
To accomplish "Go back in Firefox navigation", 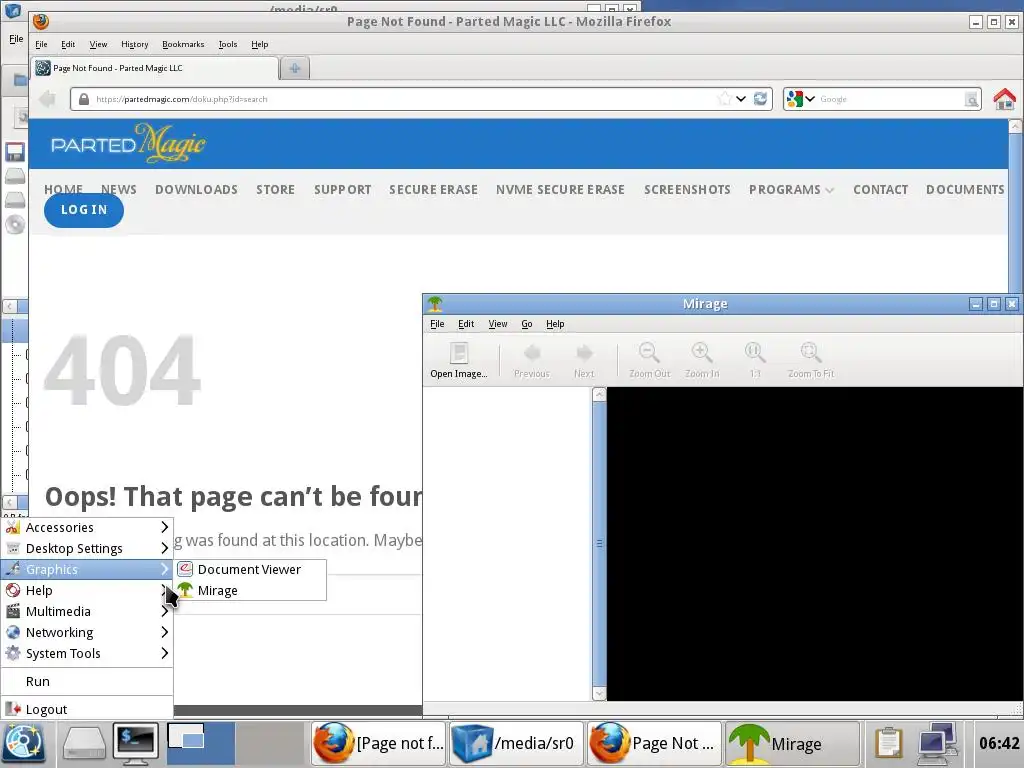I will point(47,99).
